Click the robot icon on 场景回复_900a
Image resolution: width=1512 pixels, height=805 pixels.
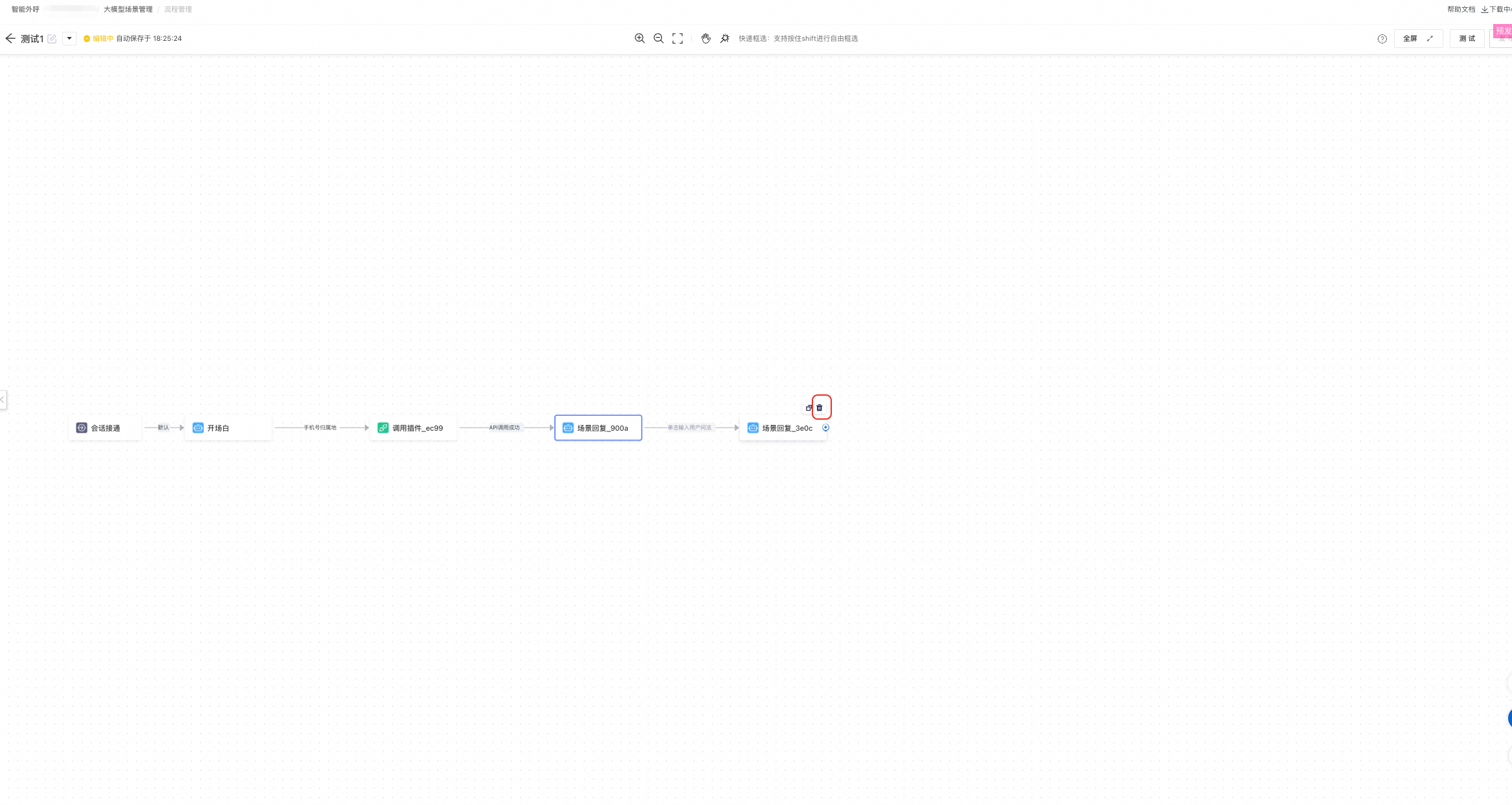pyautogui.click(x=568, y=428)
